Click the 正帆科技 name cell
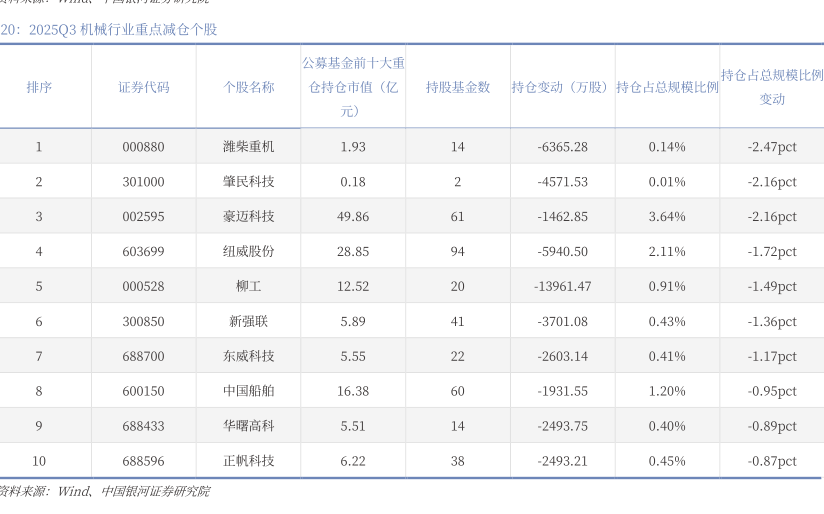This screenshot has height=514, width=824. pos(248,461)
